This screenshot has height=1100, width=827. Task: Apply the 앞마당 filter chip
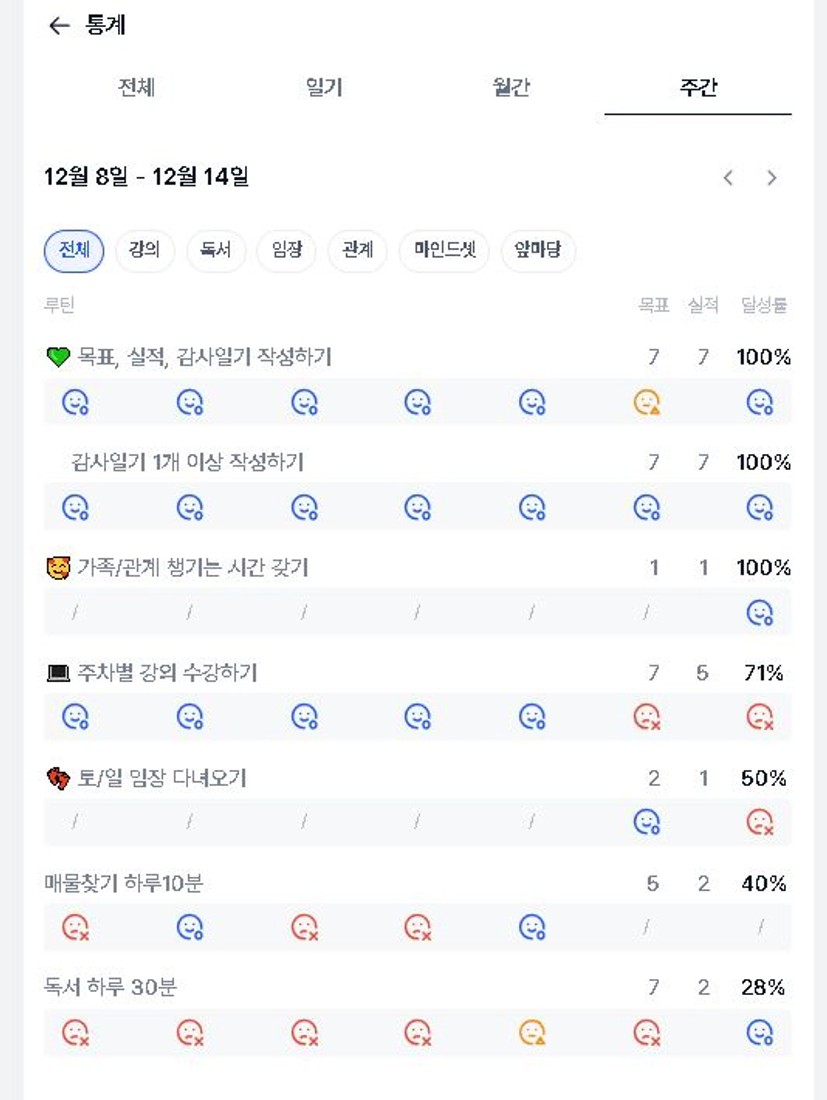pyautogui.click(x=538, y=251)
